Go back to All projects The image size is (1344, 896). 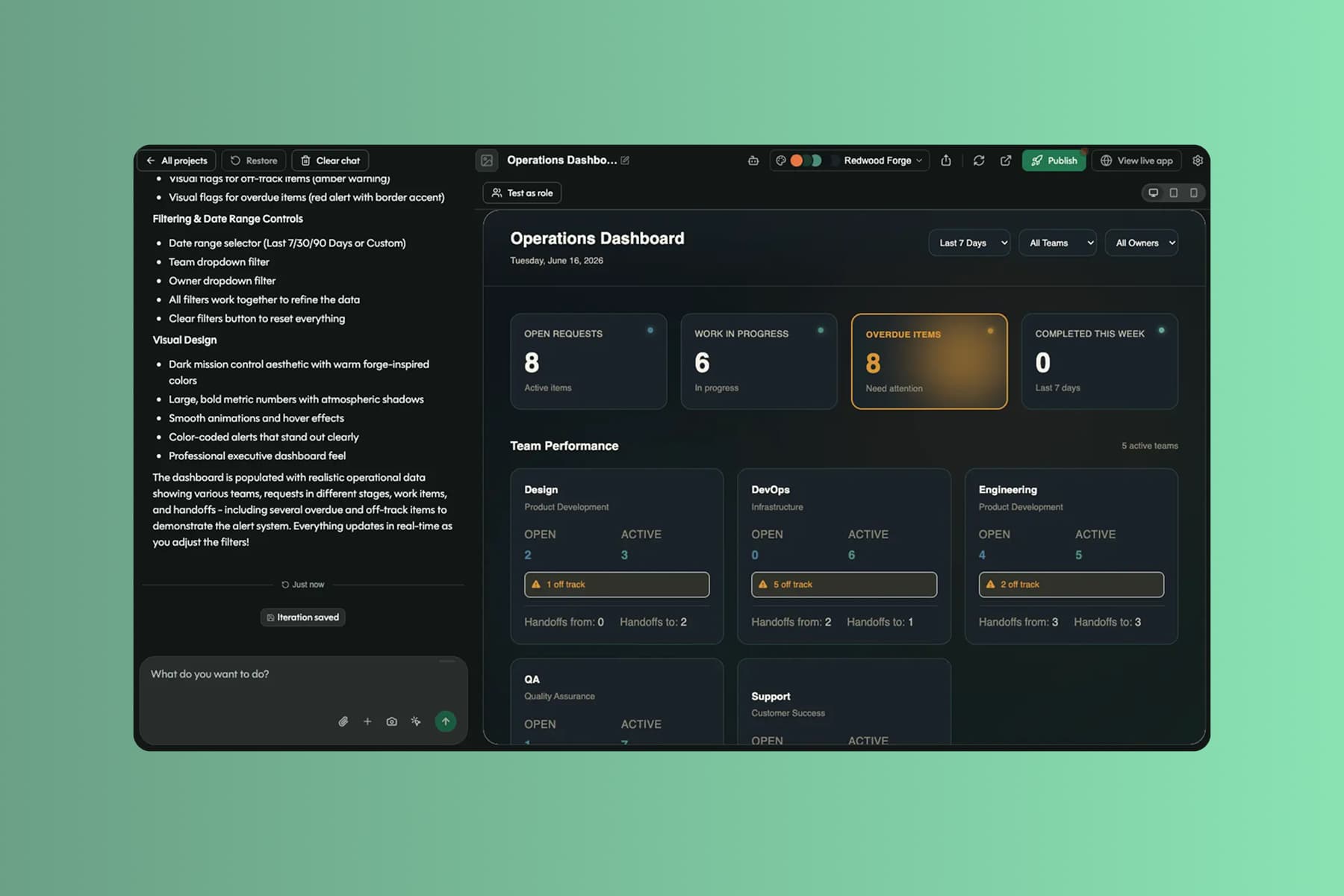[x=177, y=161]
